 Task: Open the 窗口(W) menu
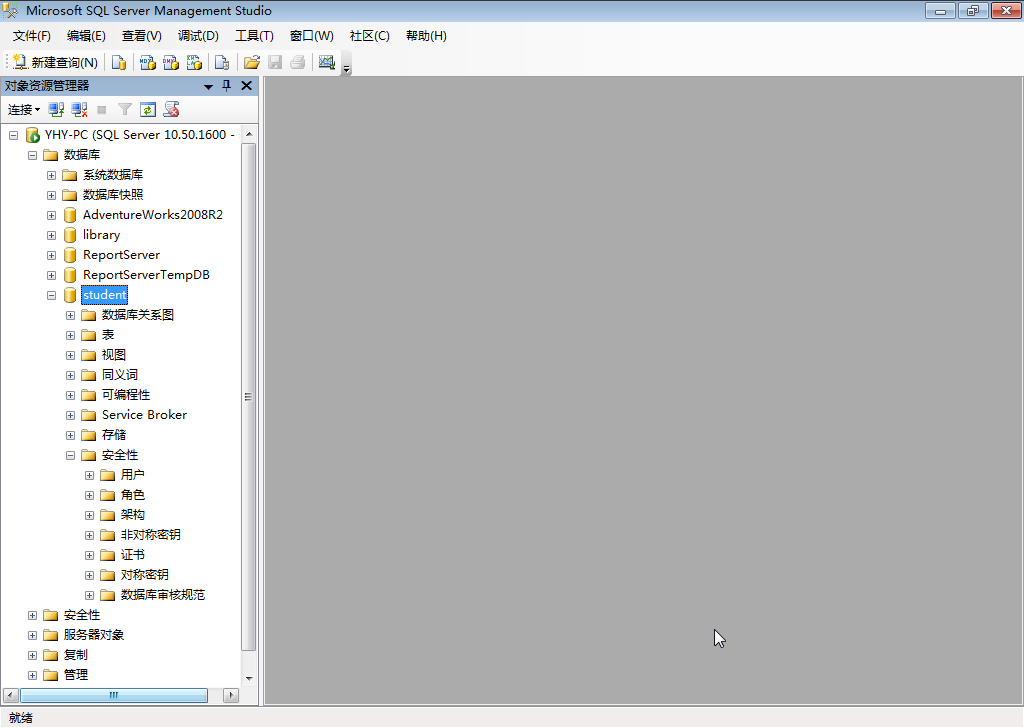tap(312, 36)
